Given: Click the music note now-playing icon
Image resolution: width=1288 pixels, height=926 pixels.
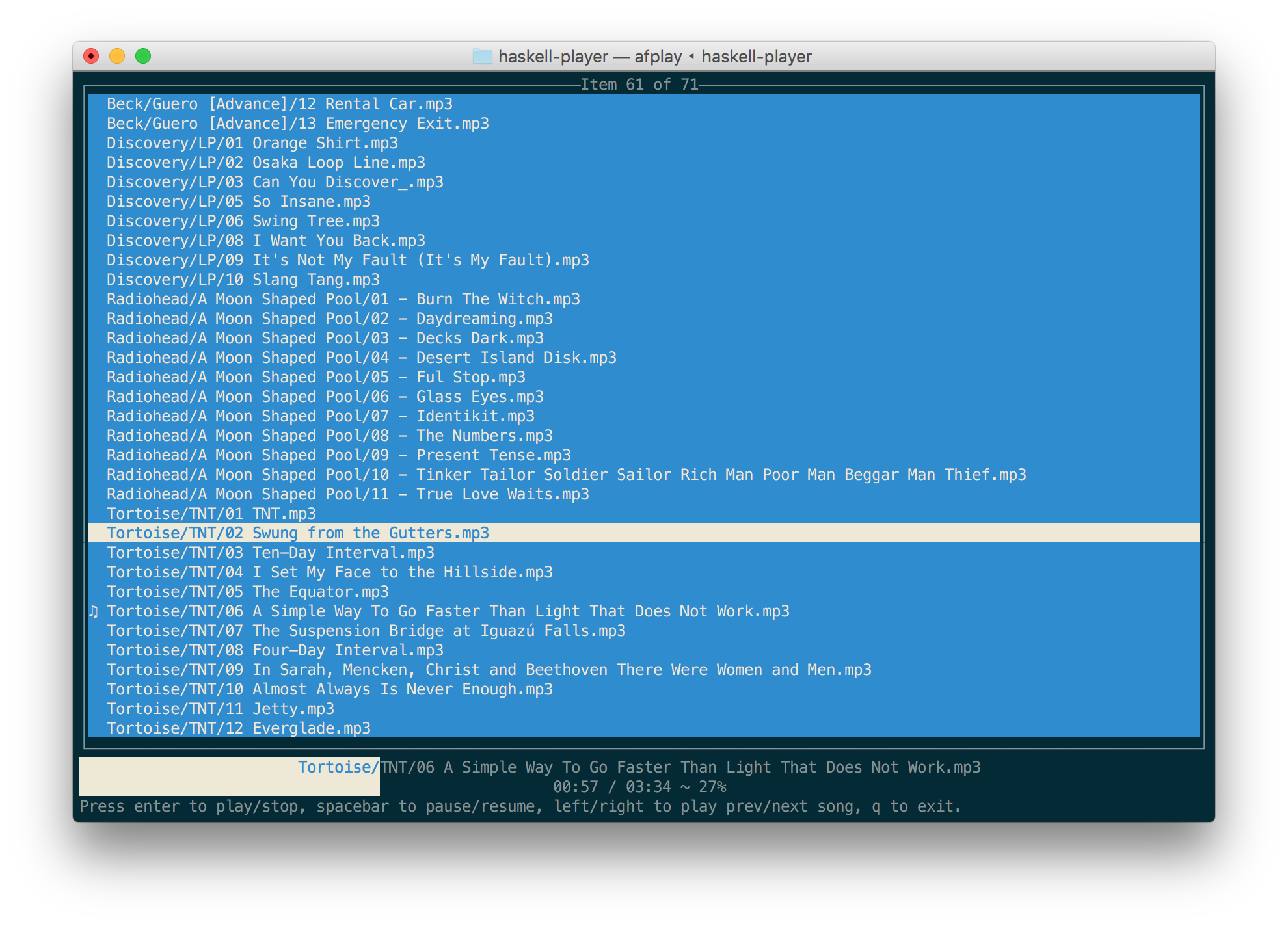Looking at the screenshot, I should [94, 611].
